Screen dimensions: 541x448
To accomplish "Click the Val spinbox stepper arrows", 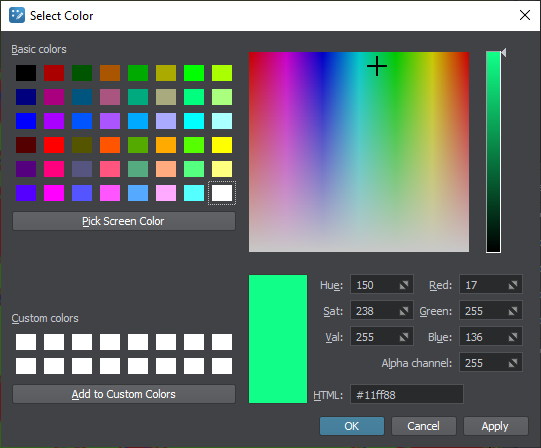I will coord(404,337).
